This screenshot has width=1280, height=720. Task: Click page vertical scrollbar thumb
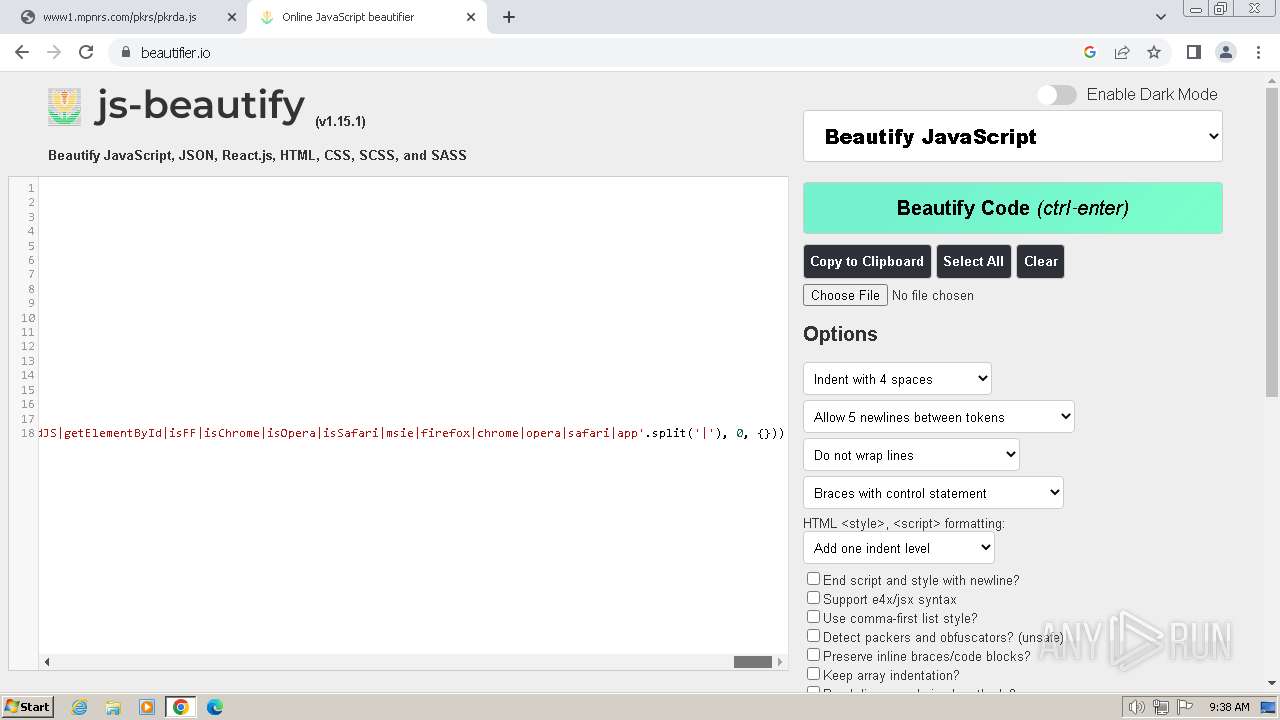tap(1272, 240)
